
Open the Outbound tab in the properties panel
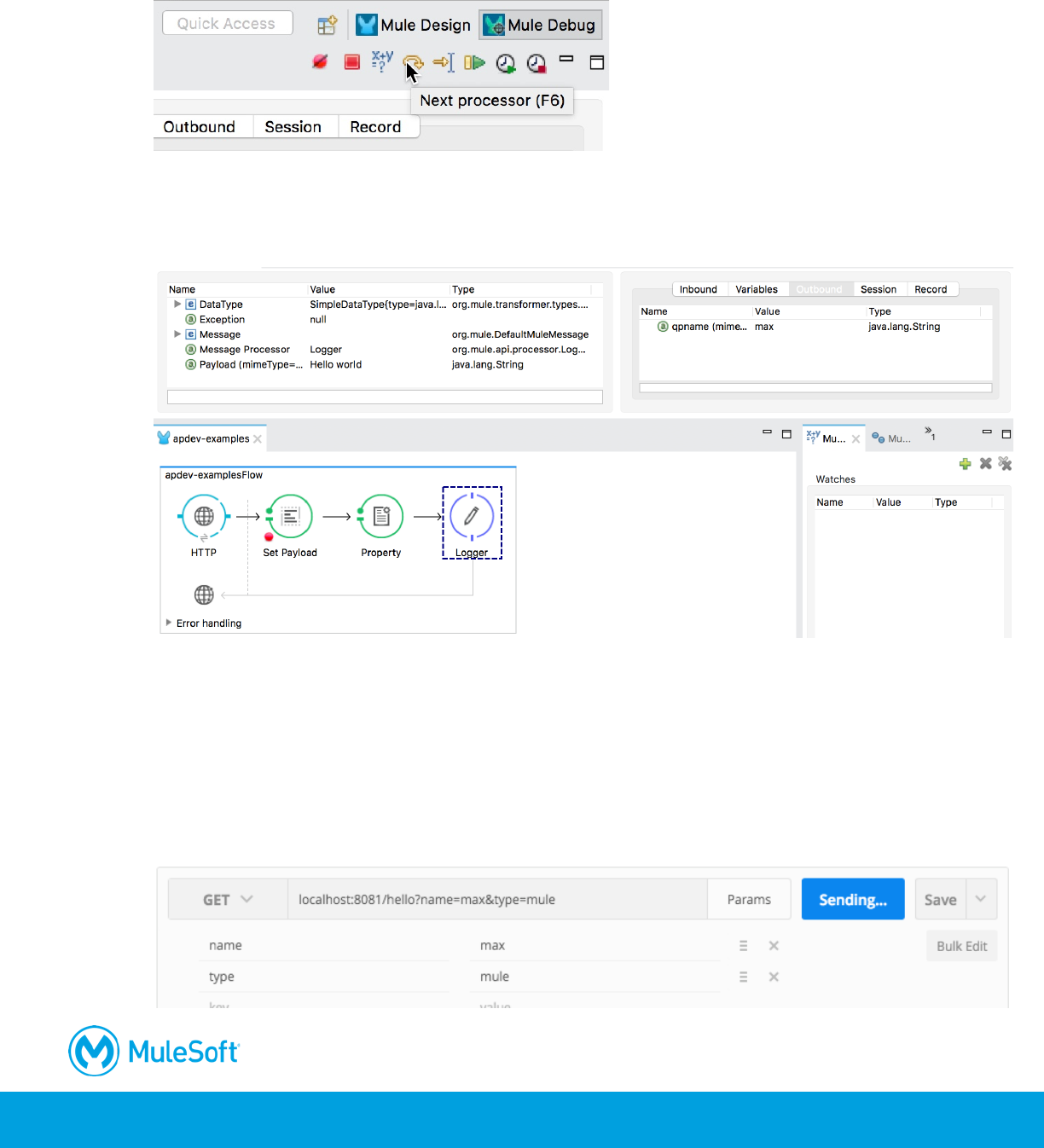(820, 289)
